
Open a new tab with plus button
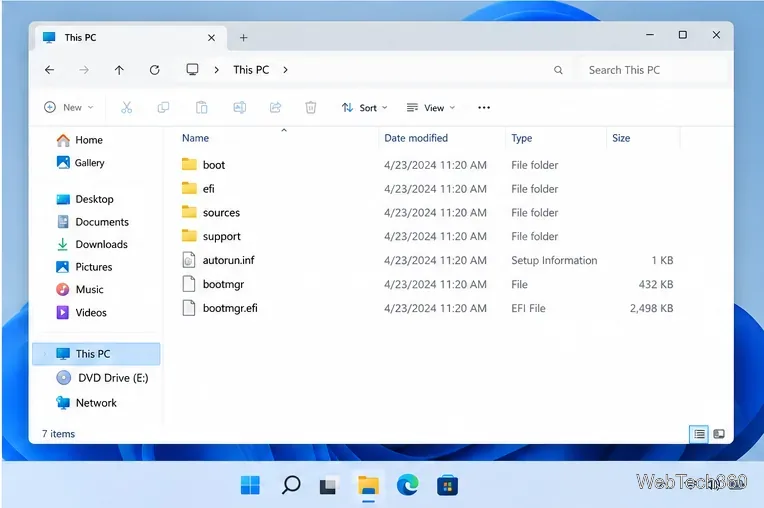pos(244,38)
